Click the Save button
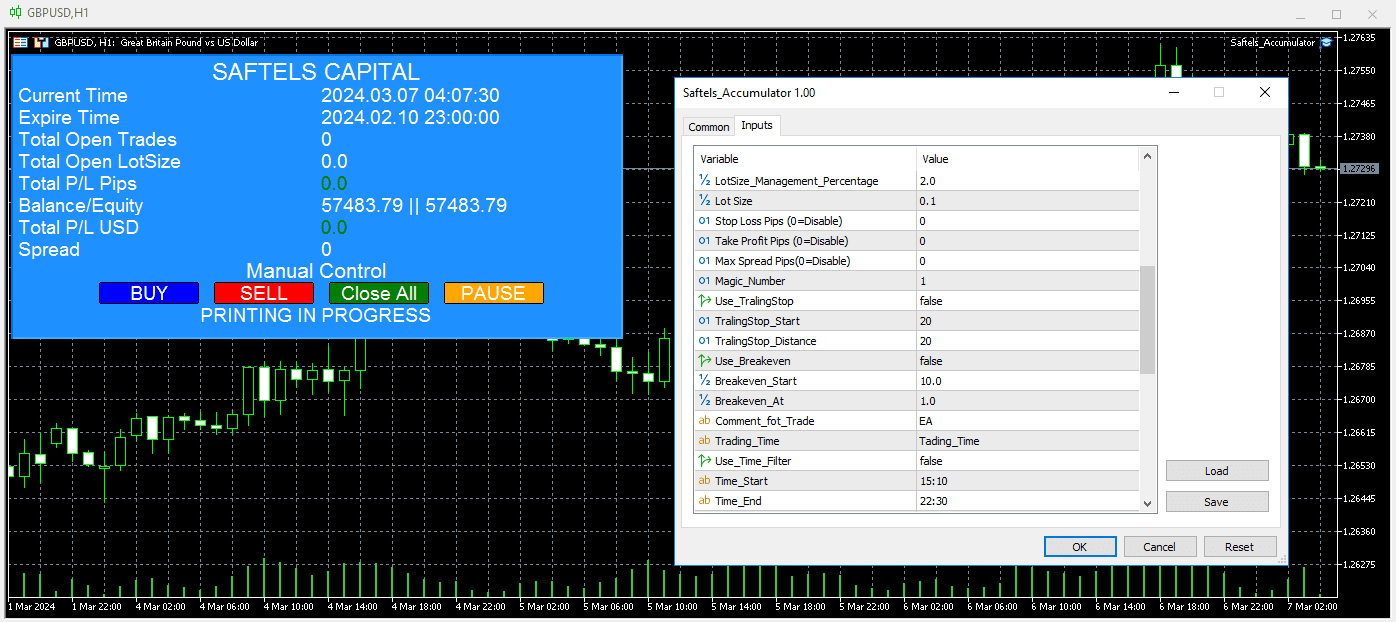 coord(1217,502)
